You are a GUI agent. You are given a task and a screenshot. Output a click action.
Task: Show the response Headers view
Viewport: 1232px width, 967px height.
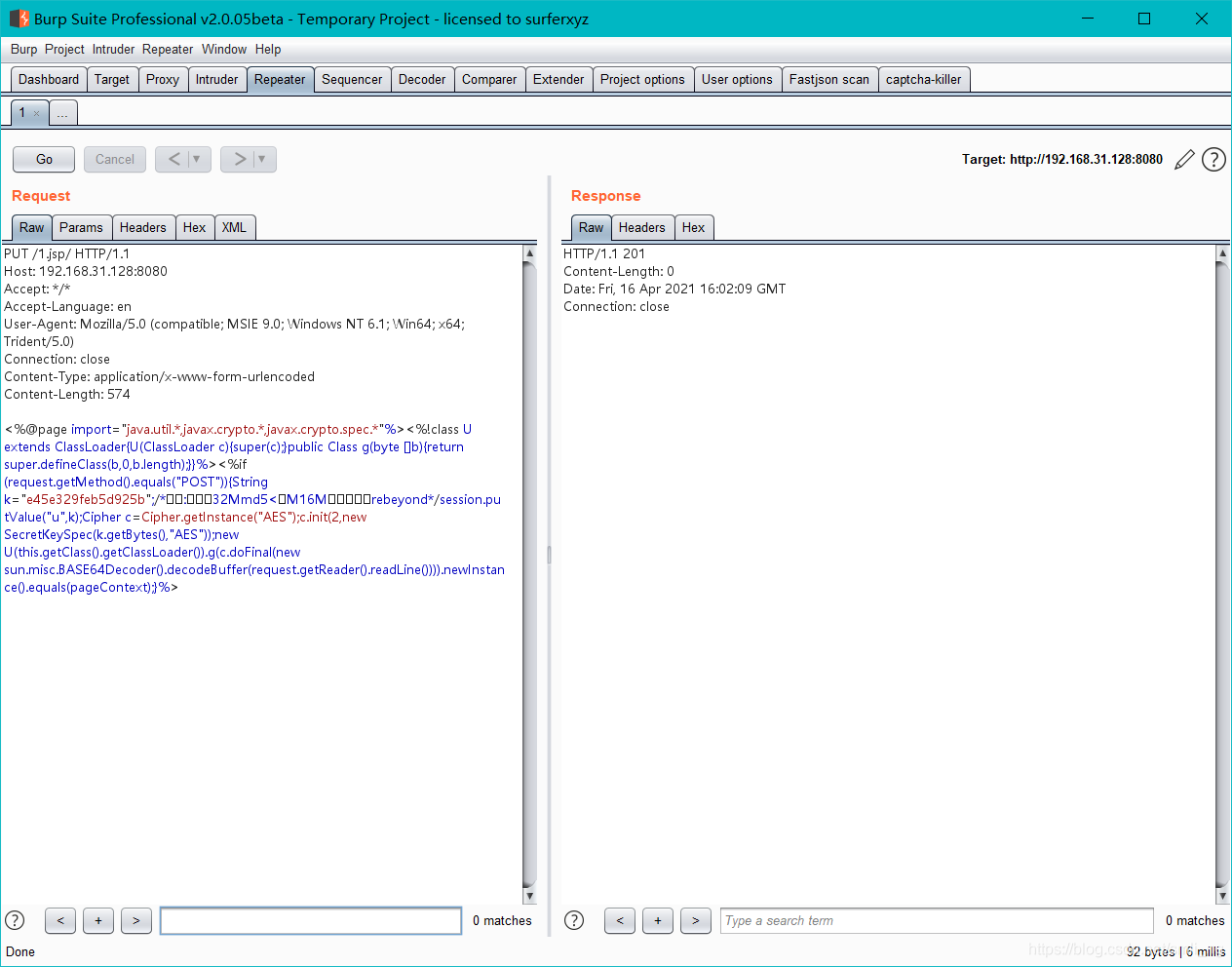click(642, 227)
